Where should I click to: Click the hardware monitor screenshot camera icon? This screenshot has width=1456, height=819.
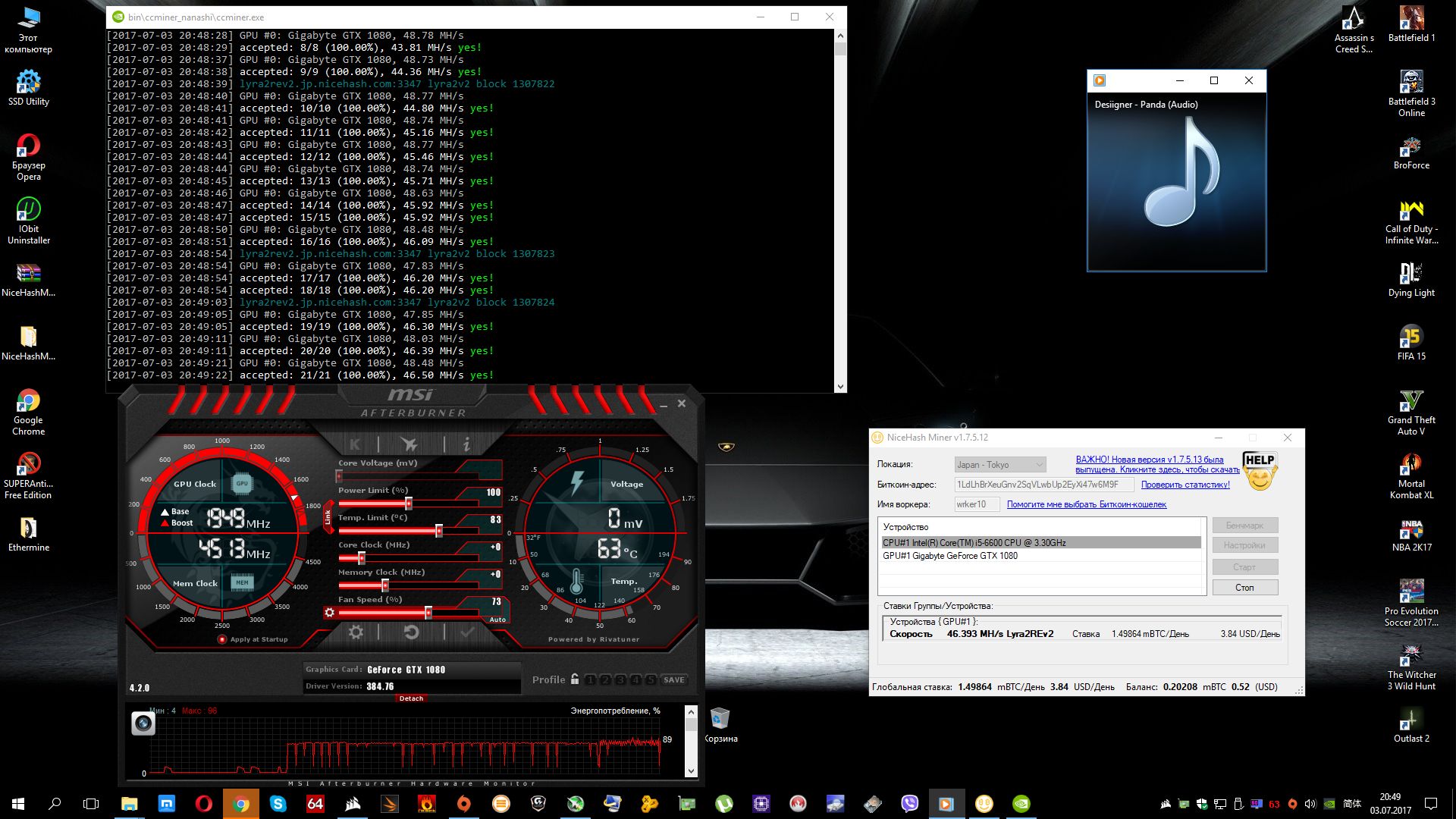(143, 723)
